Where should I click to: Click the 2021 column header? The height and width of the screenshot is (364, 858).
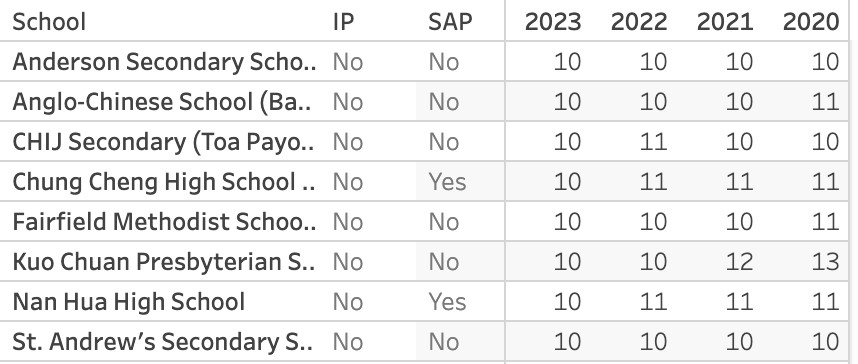click(725, 22)
